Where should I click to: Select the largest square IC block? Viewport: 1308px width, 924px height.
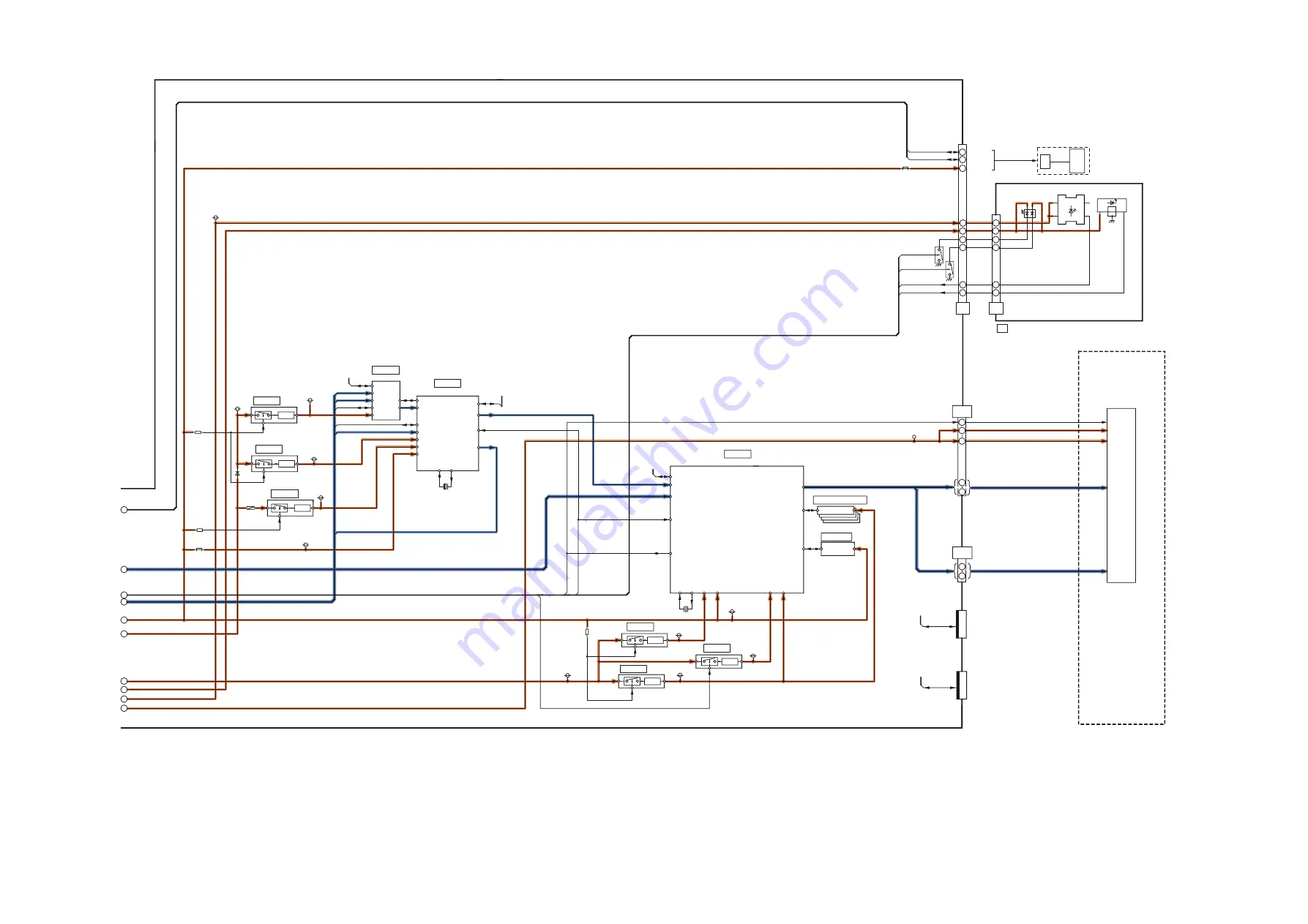click(x=736, y=529)
